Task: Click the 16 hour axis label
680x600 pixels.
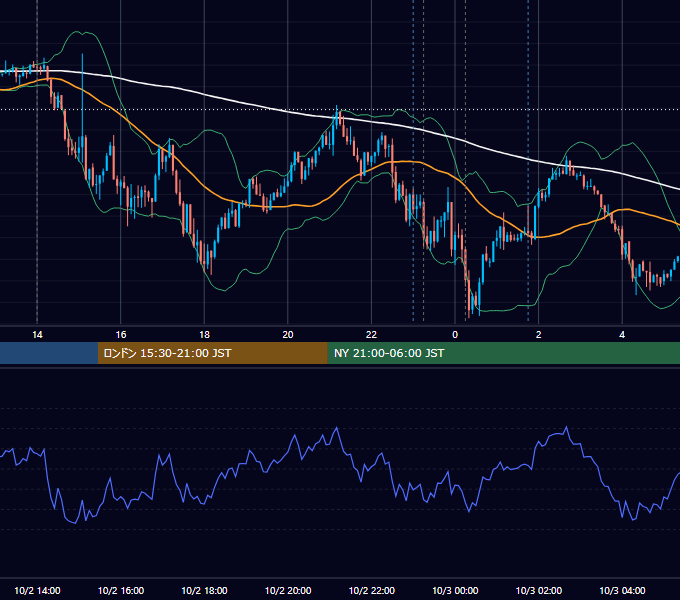Action: [121, 335]
